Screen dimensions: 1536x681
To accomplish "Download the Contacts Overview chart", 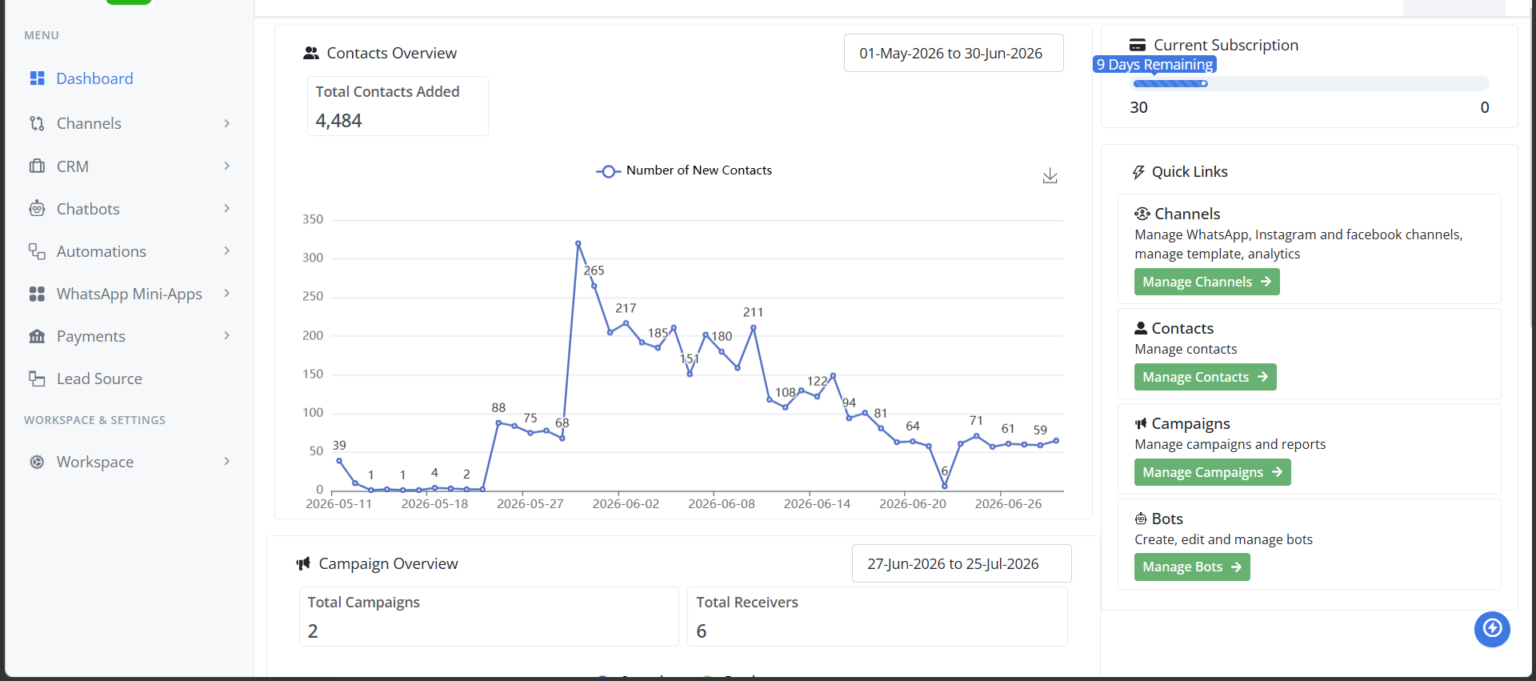I will (1050, 176).
